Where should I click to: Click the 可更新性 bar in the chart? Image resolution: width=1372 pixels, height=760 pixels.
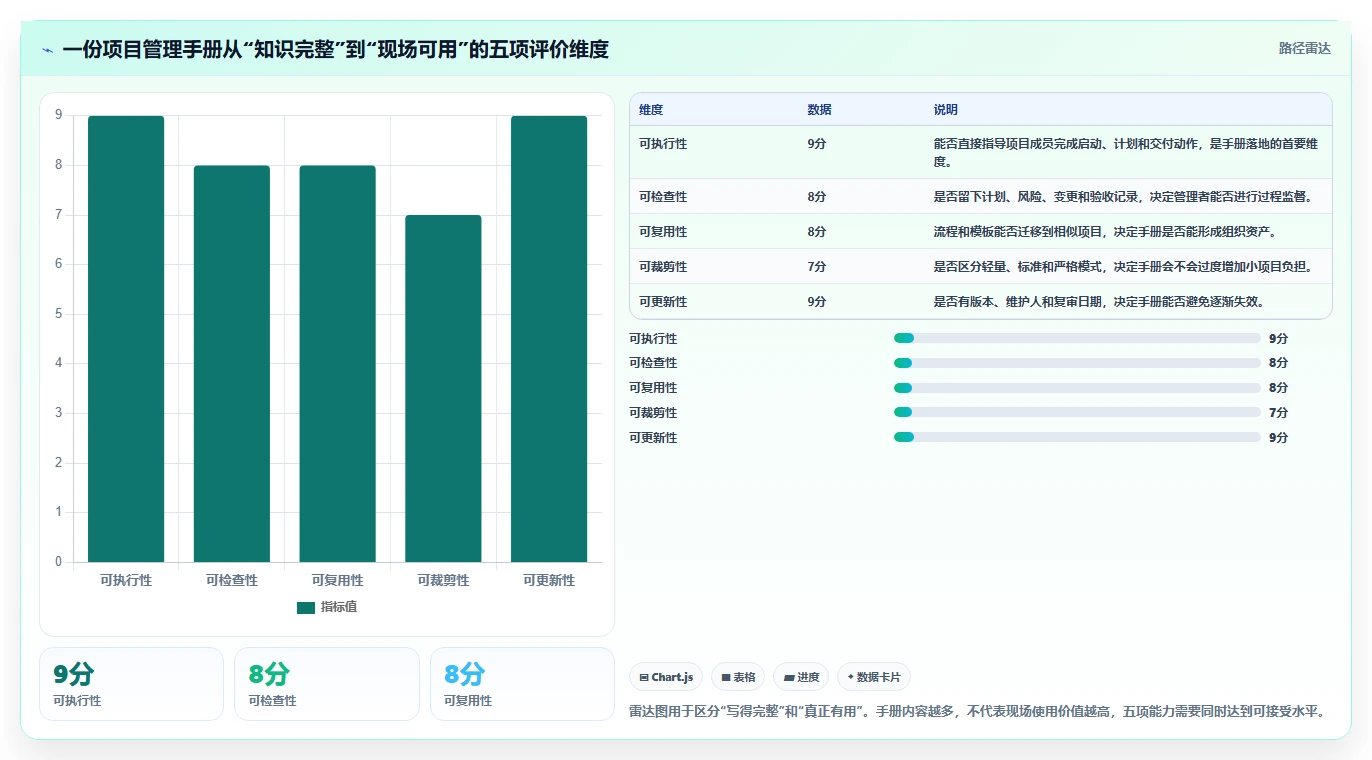(x=549, y=339)
